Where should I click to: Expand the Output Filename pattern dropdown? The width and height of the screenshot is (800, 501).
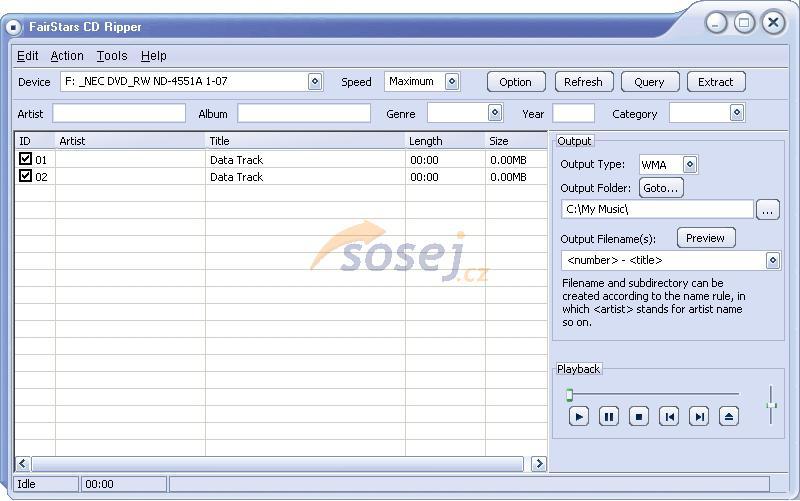[772, 261]
